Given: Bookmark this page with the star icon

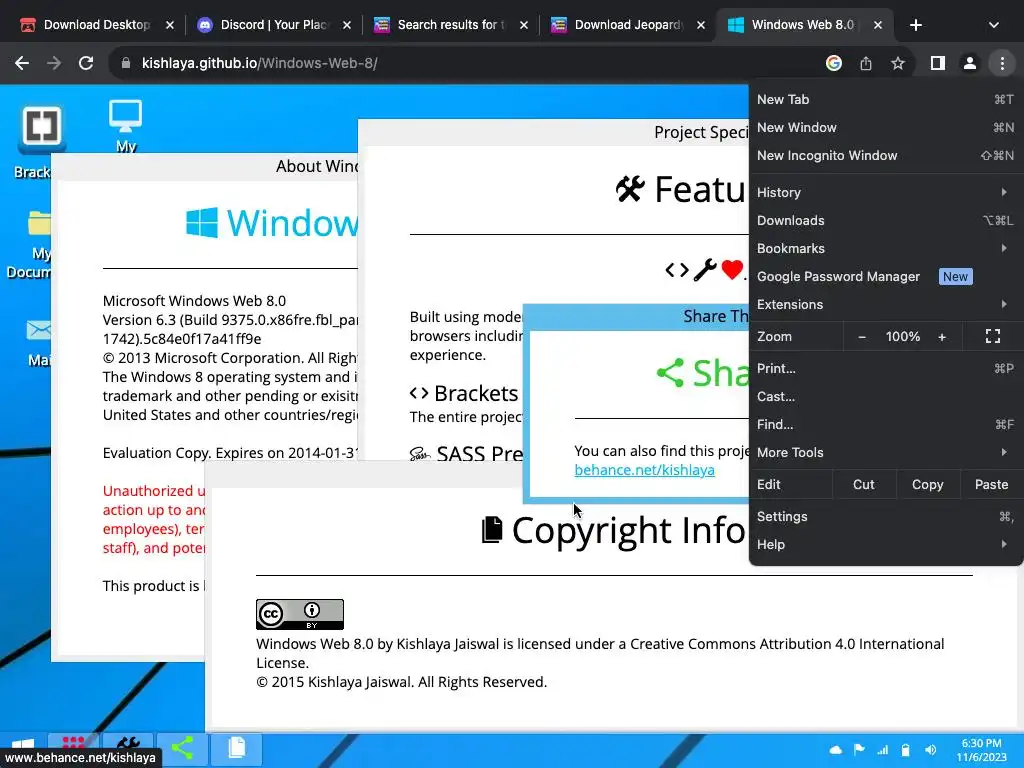Looking at the screenshot, I should (898, 63).
